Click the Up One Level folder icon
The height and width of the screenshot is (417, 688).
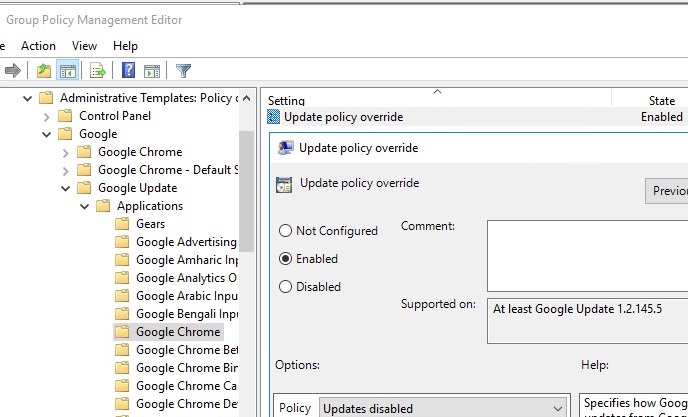point(43,70)
